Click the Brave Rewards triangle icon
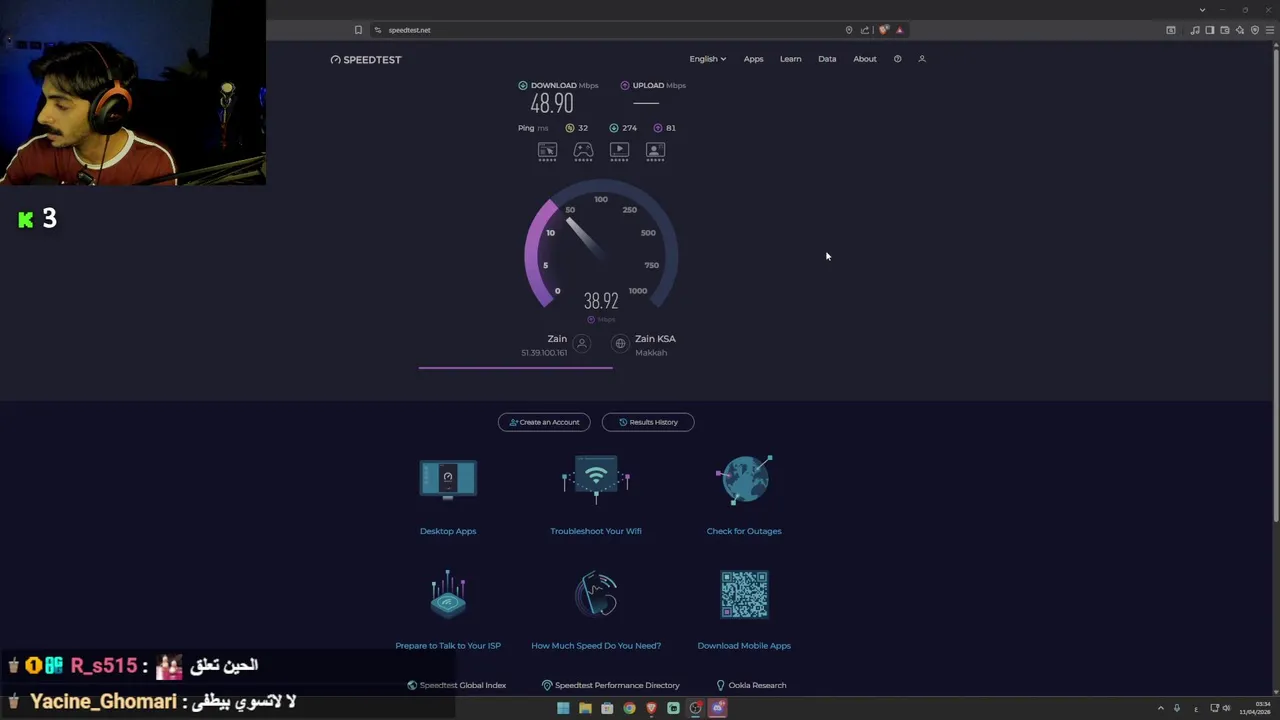This screenshot has height=720, width=1280. pos(900,30)
